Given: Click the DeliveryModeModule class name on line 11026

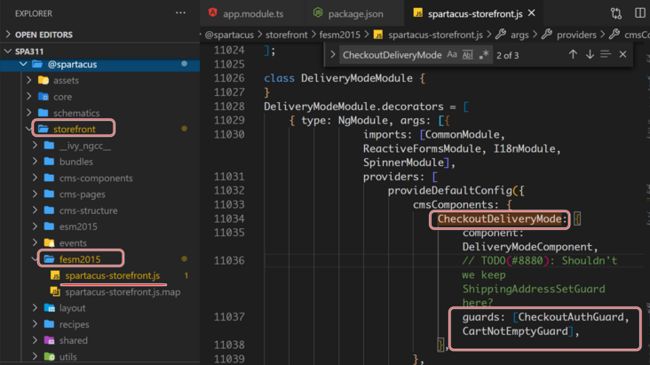Looking at the screenshot, I should pyautogui.click(x=357, y=78).
